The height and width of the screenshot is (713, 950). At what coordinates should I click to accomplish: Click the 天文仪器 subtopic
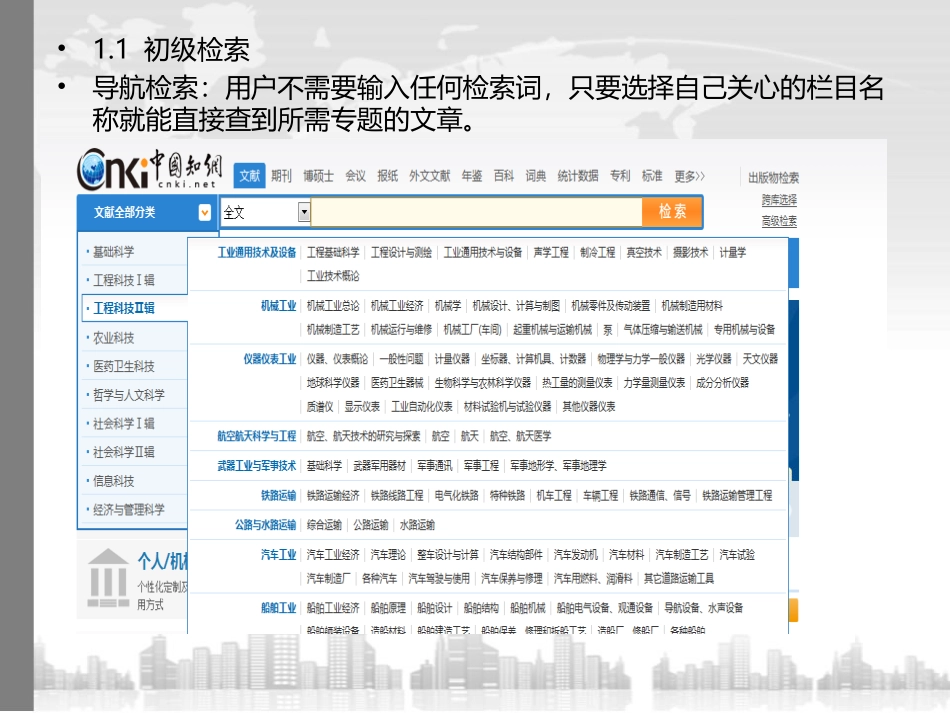coord(760,359)
